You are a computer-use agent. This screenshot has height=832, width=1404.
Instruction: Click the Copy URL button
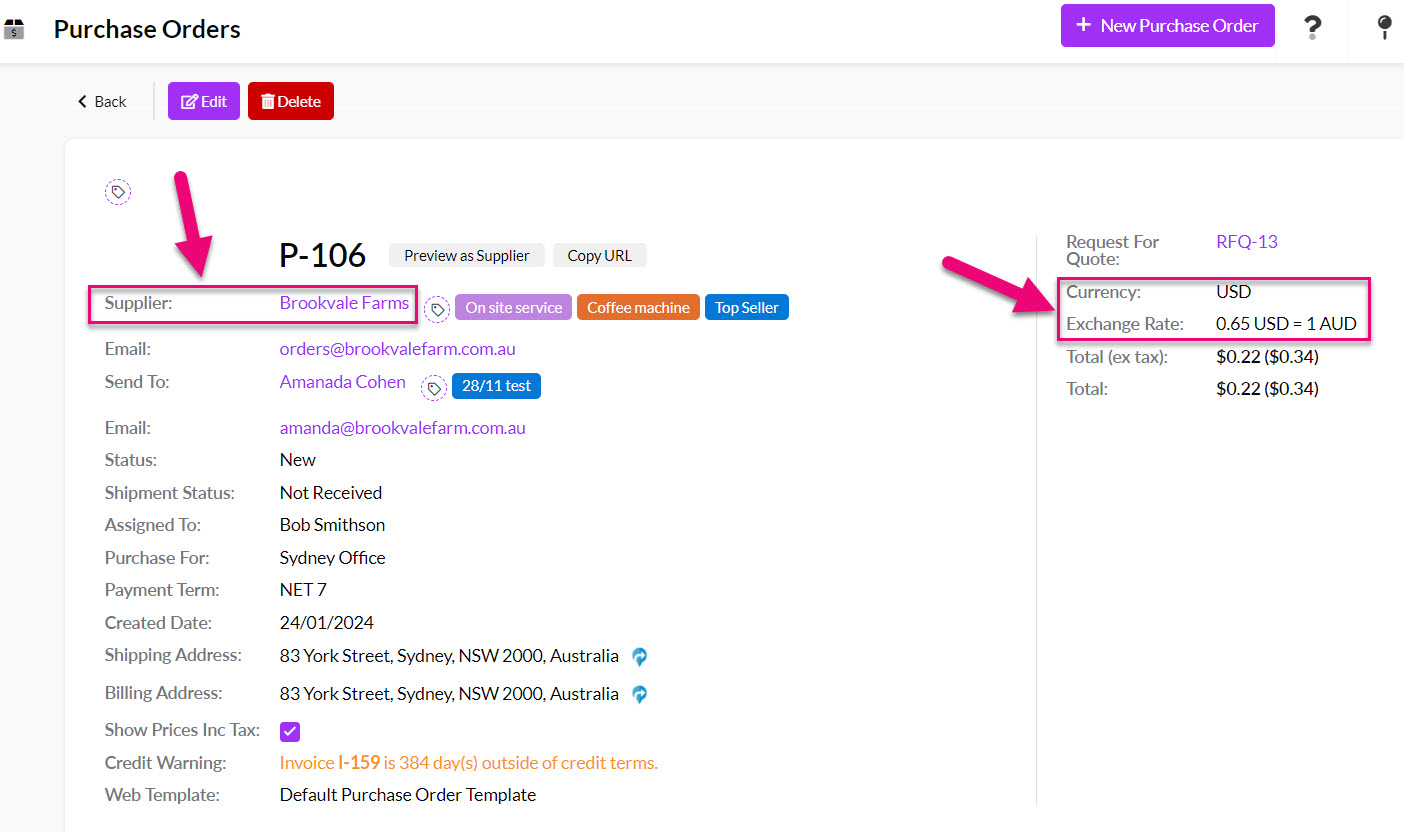point(600,255)
